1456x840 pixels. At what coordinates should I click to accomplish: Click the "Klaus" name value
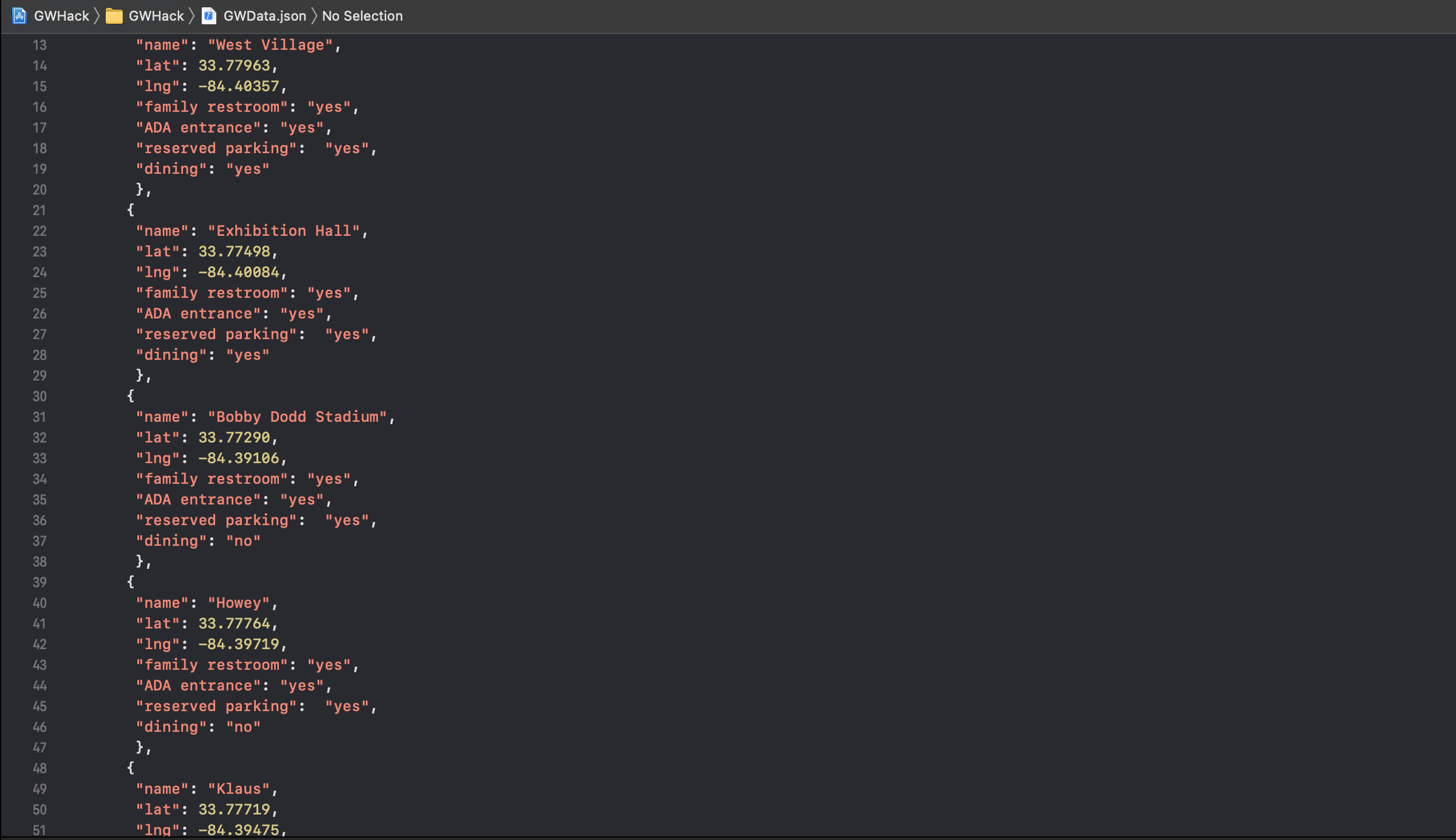239,789
